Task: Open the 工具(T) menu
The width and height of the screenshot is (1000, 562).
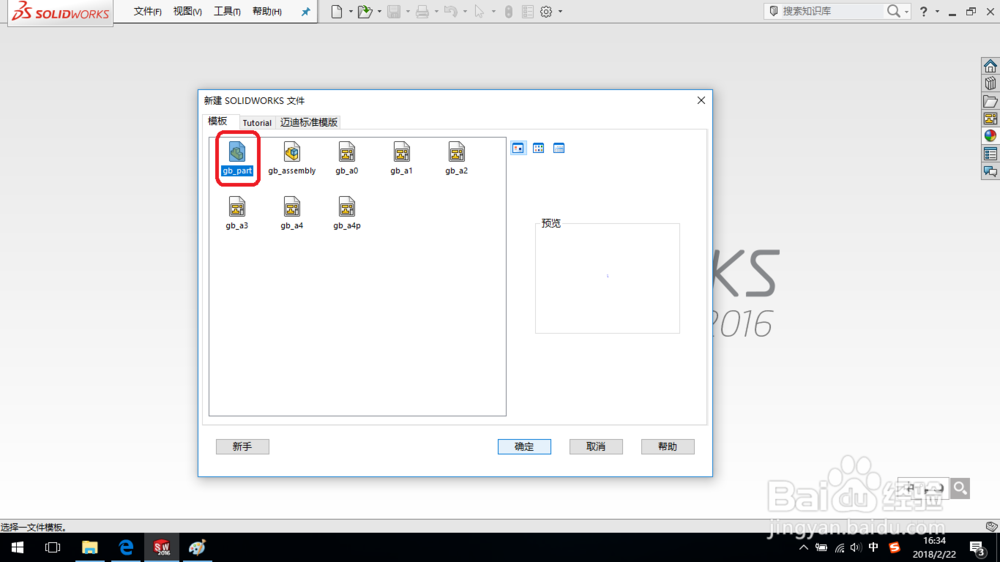Action: point(227,11)
